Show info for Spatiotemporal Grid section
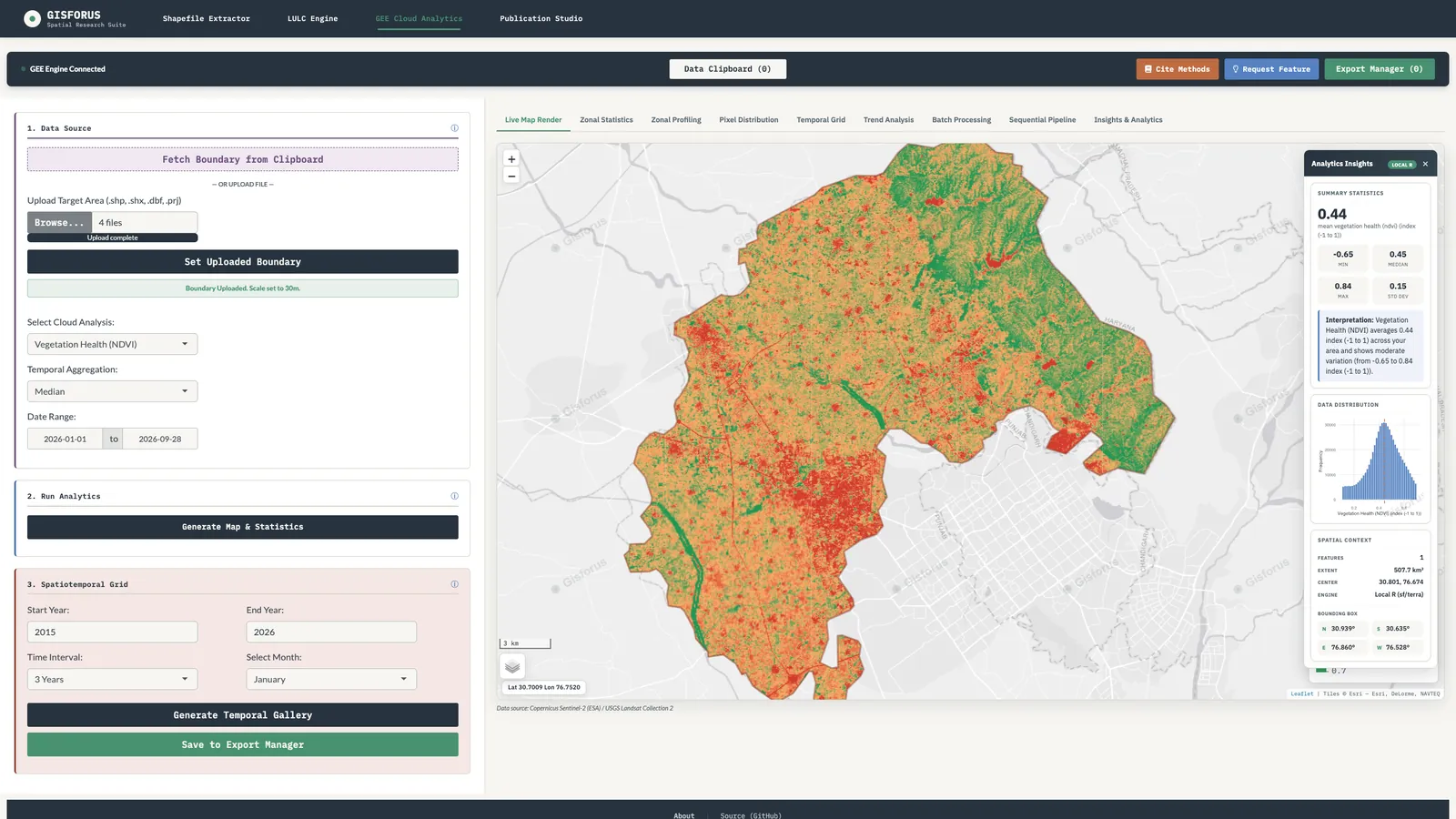Screen dimensions: 1456x819 [x=454, y=584]
